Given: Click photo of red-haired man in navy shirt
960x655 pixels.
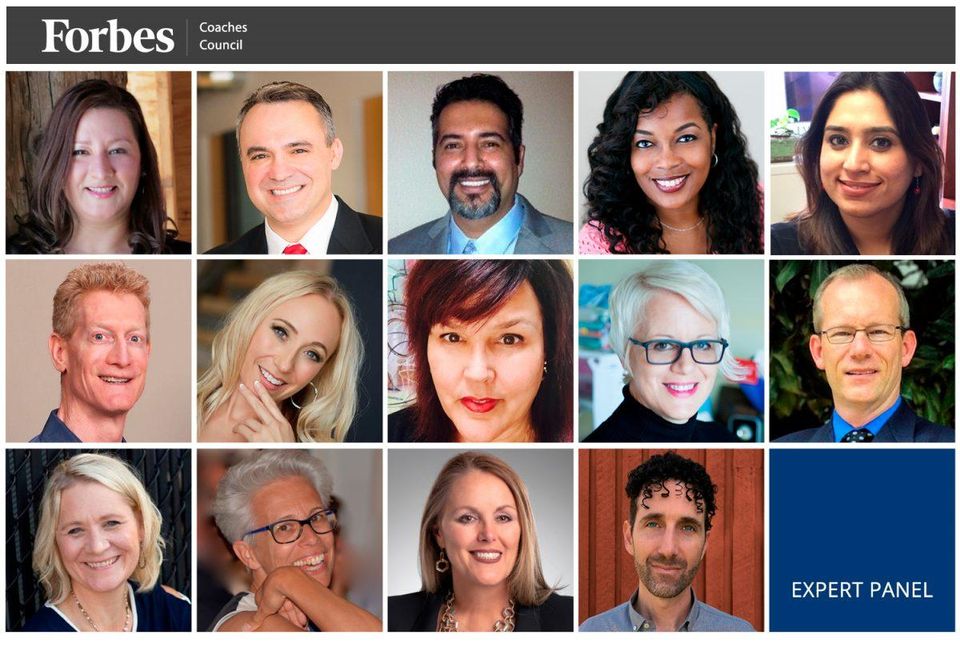Looking at the screenshot, I should pos(99,351).
